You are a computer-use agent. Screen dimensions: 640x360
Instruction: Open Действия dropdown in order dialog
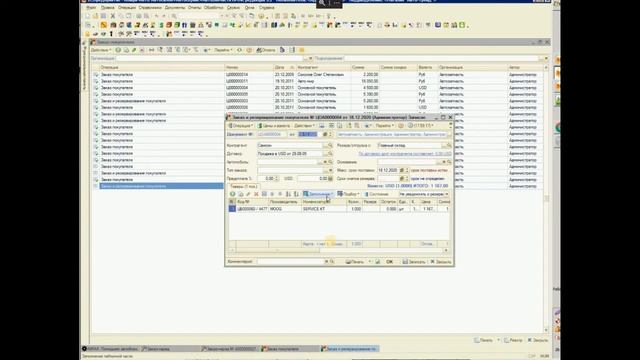[304, 126]
